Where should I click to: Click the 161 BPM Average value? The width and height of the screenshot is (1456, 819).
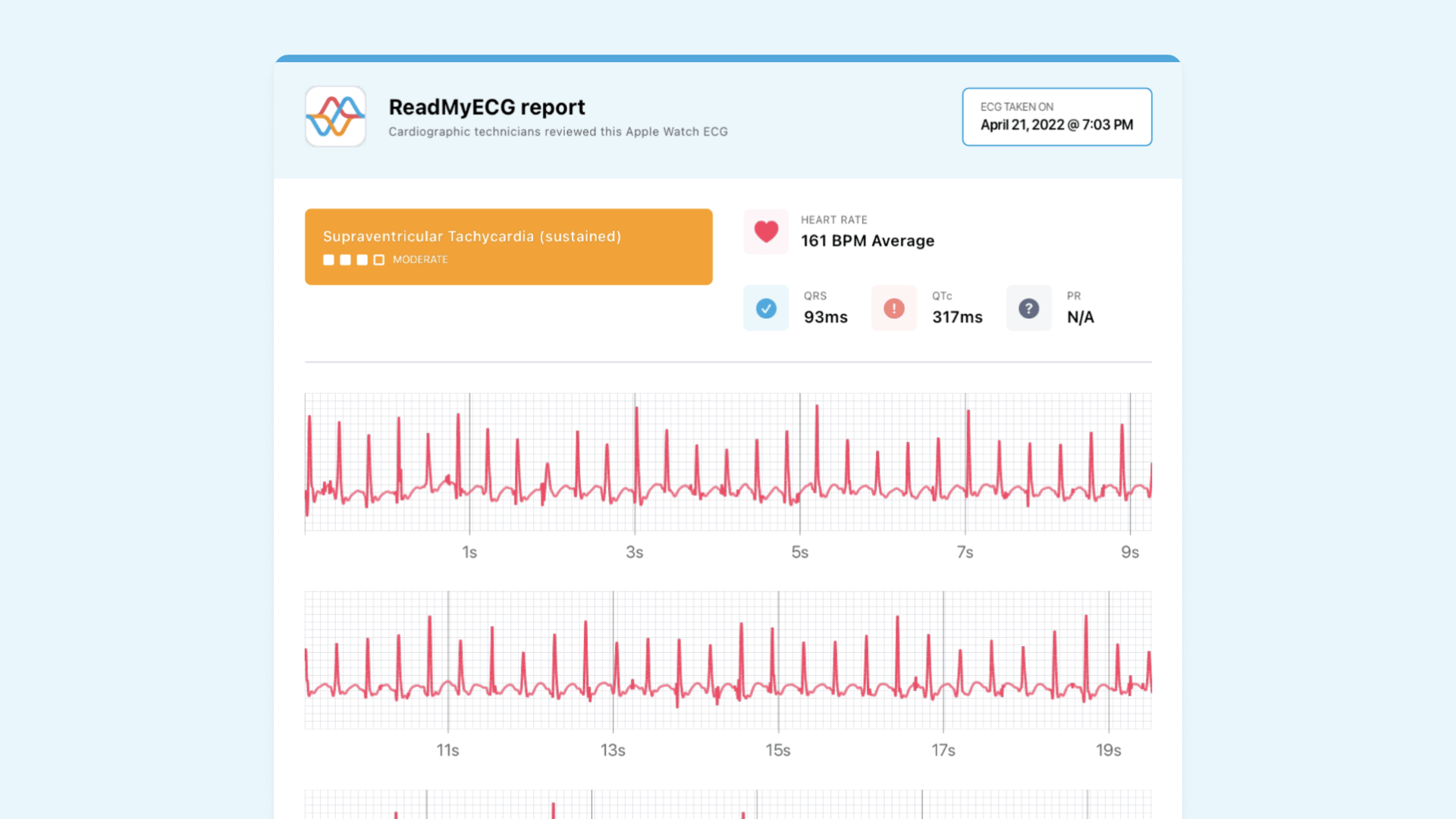(868, 240)
